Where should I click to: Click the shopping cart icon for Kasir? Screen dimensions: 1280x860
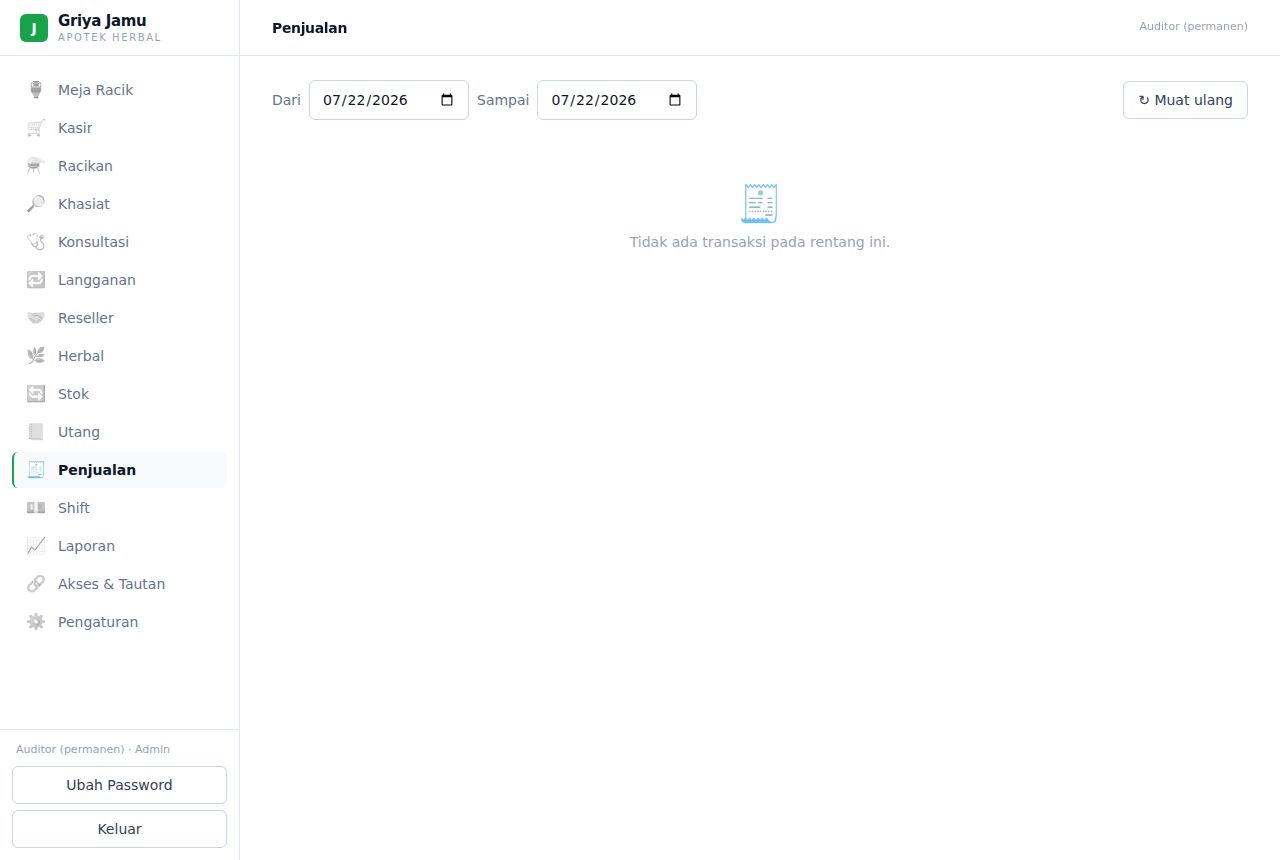pyautogui.click(x=36, y=128)
